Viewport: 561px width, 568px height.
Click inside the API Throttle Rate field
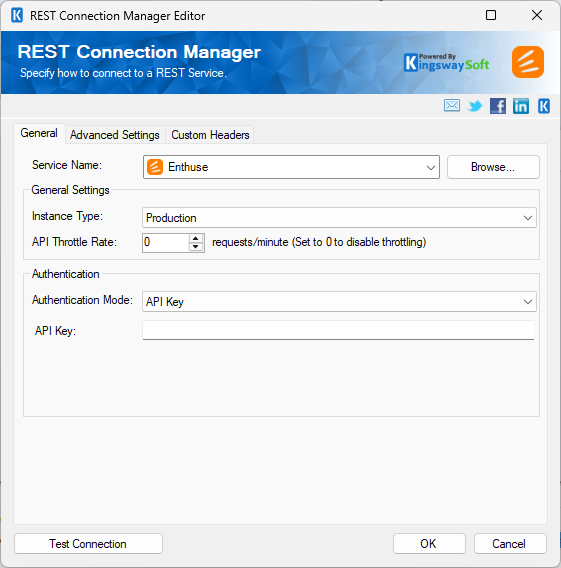pos(166,242)
